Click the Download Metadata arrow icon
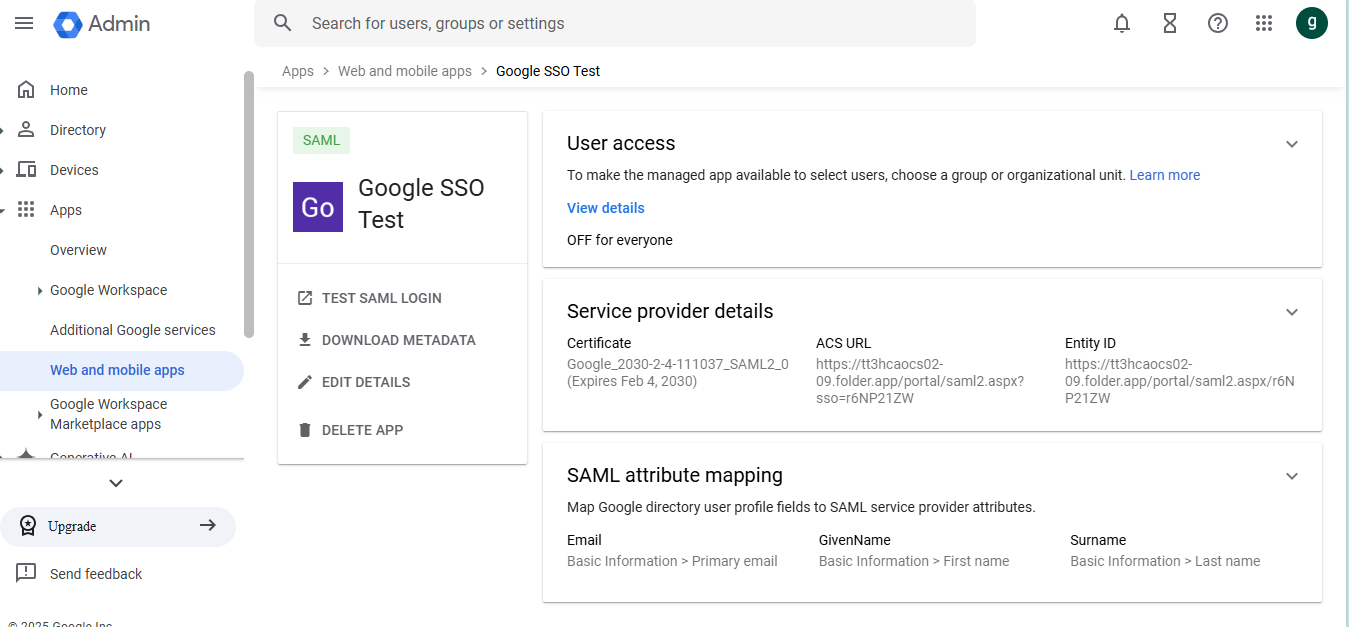The width and height of the screenshot is (1349, 627). point(305,340)
